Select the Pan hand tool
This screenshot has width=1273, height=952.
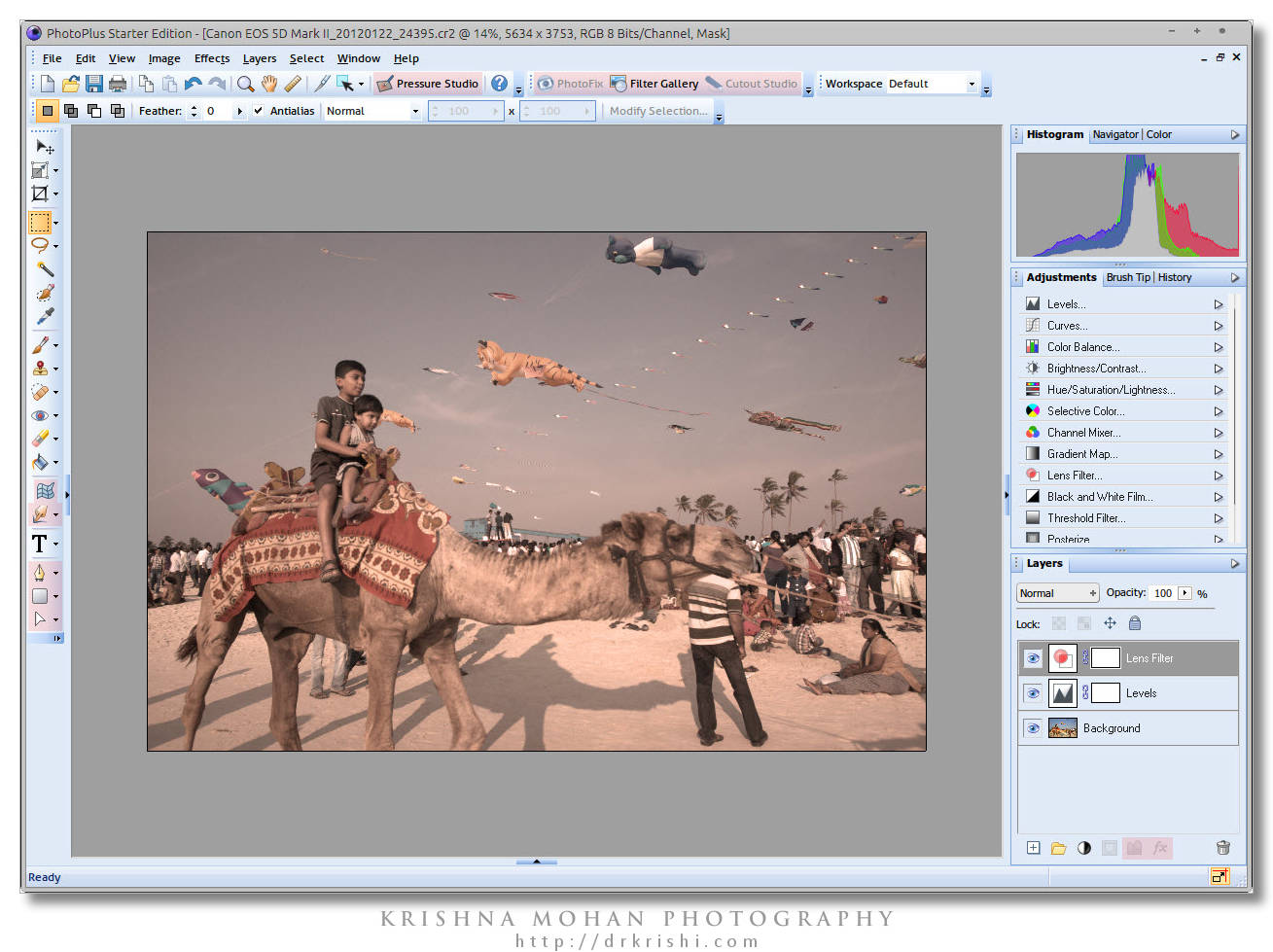tap(269, 84)
